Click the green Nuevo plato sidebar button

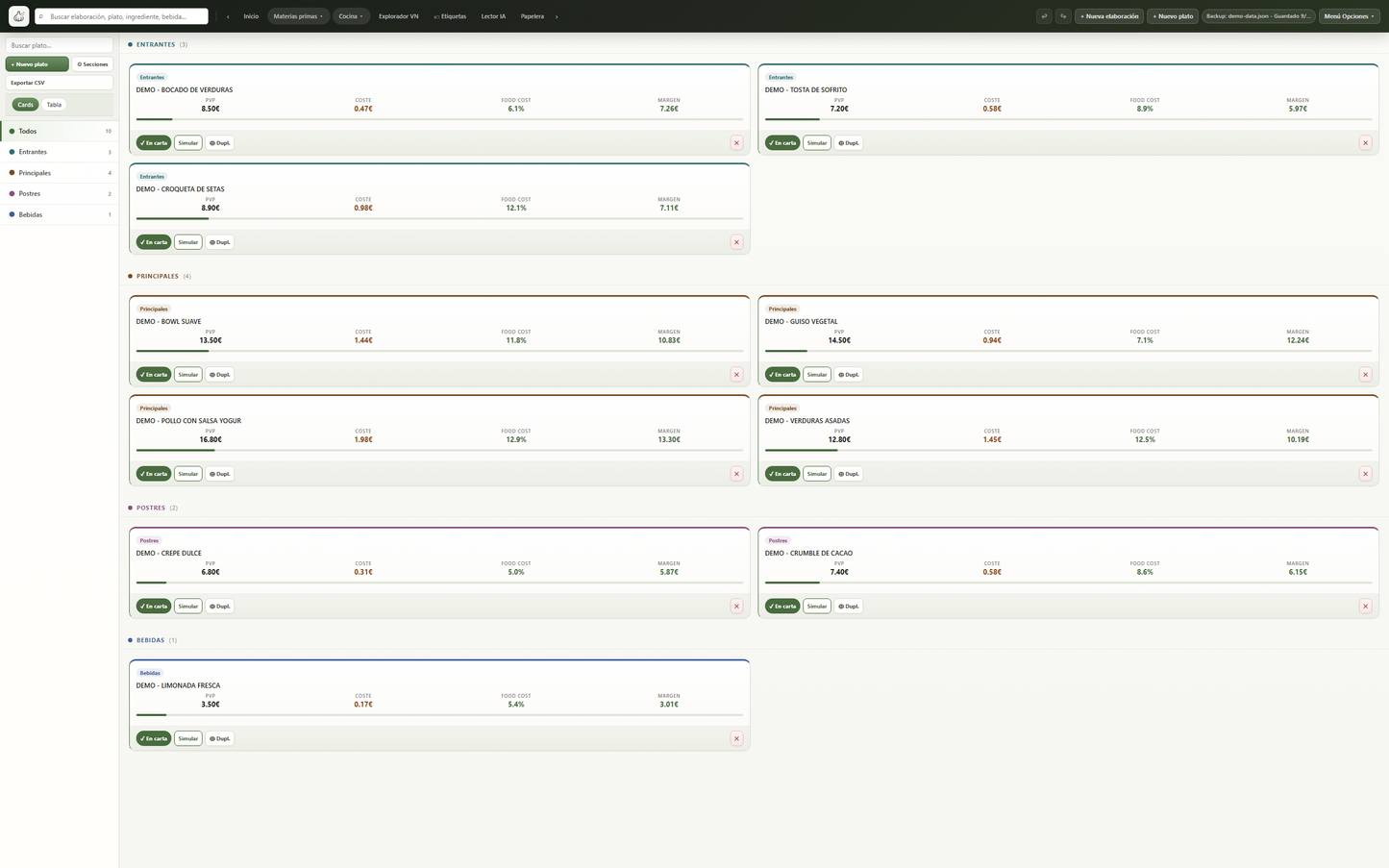point(37,64)
